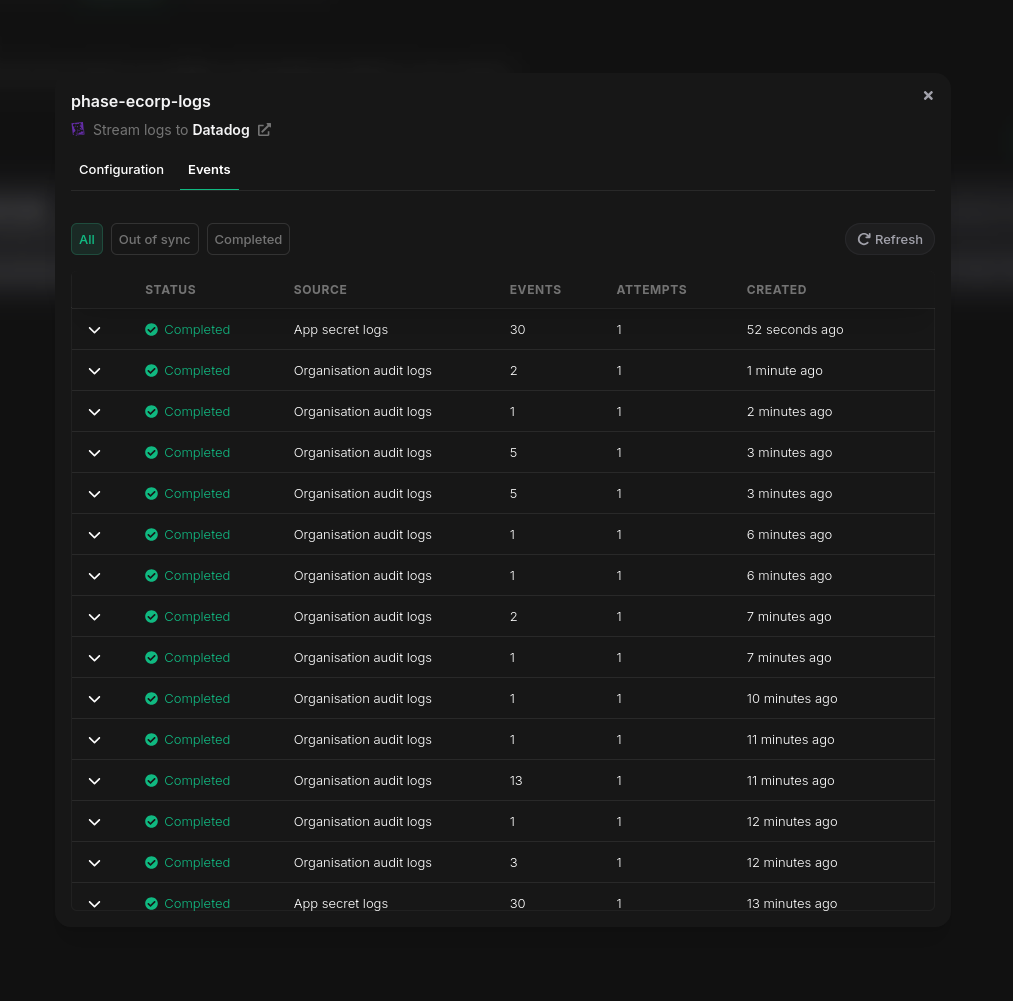Screen dimensions: 1013x1001
Task: Select the Events tab
Action: pyautogui.click(x=209, y=169)
